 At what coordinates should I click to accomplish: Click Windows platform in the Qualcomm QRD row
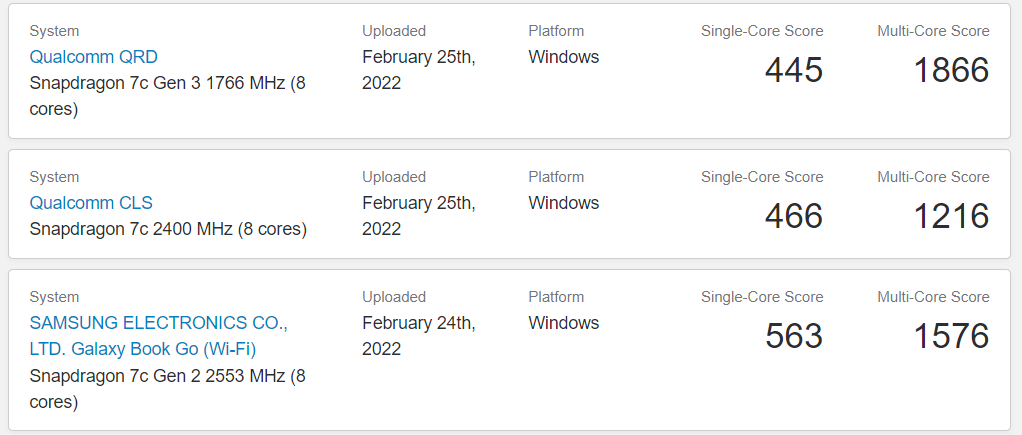[x=563, y=57]
